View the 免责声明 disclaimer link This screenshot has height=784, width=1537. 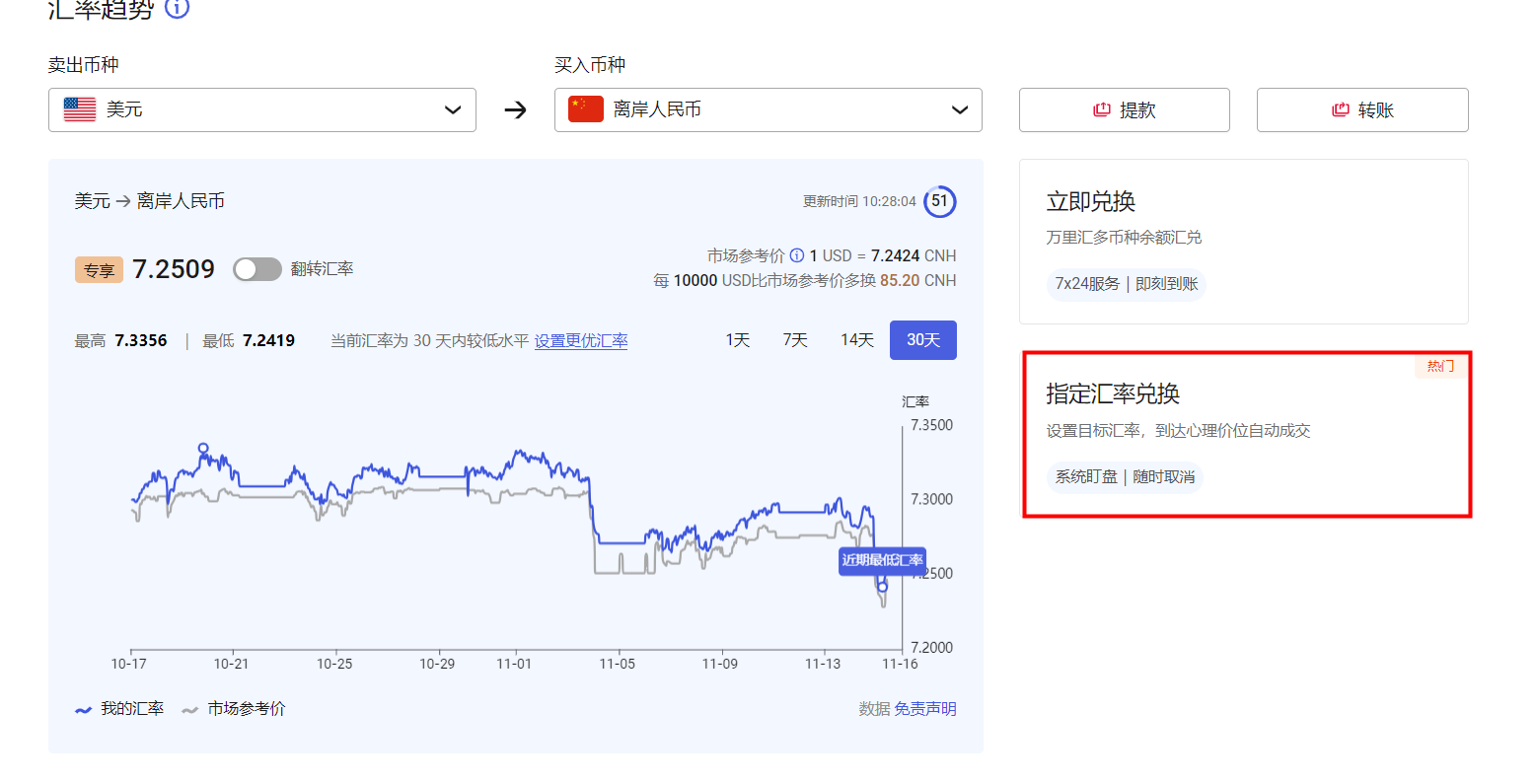pos(925,708)
